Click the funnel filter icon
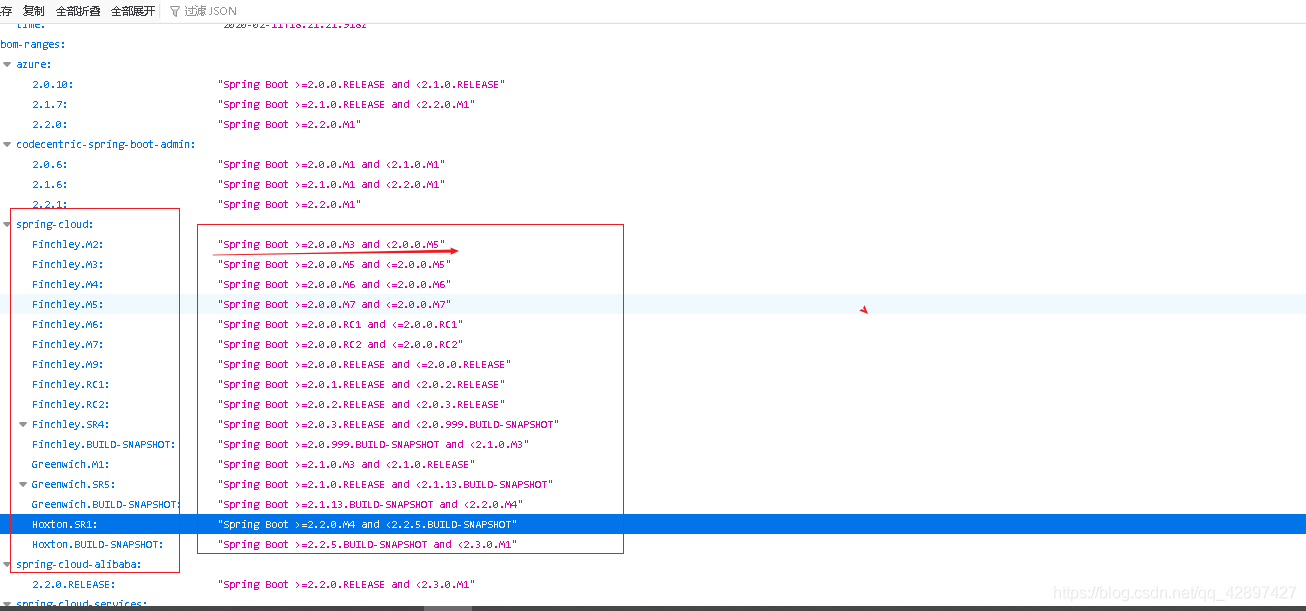Image resolution: width=1306 pixels, height=611 pixels. [x=175, y=11]
